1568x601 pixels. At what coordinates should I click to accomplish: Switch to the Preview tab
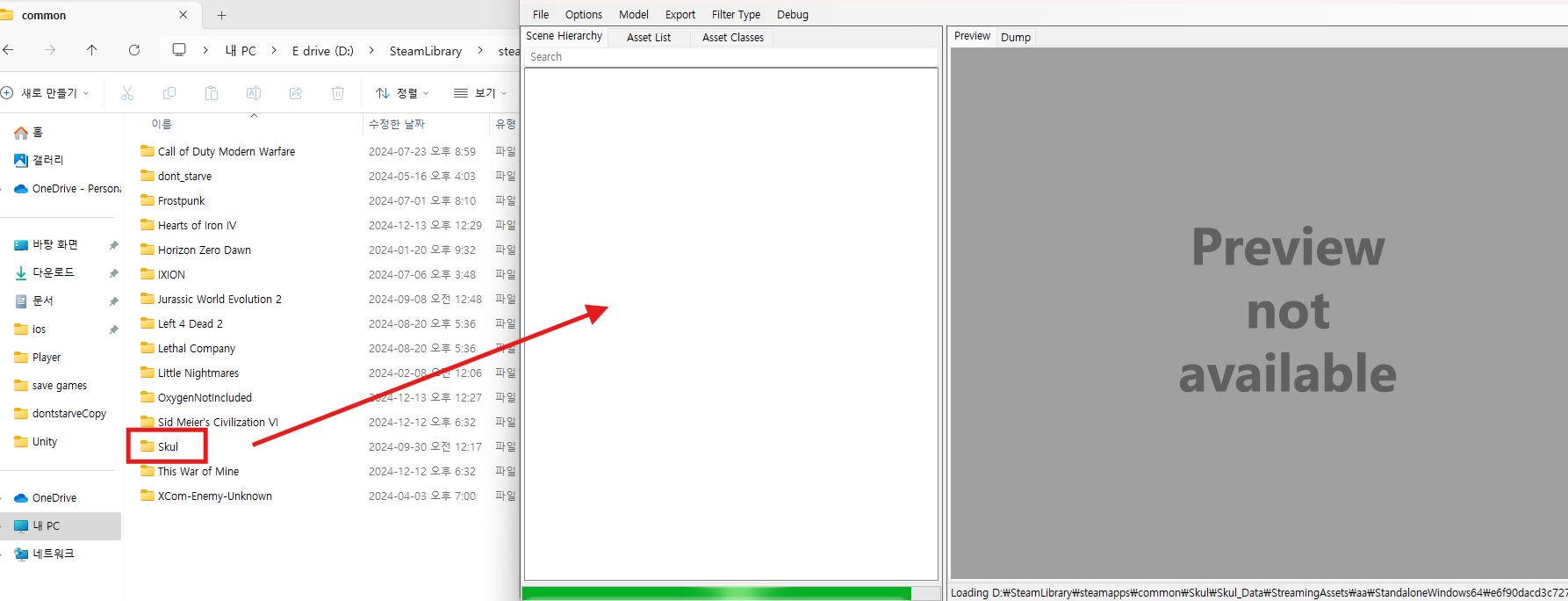[972, 36]
